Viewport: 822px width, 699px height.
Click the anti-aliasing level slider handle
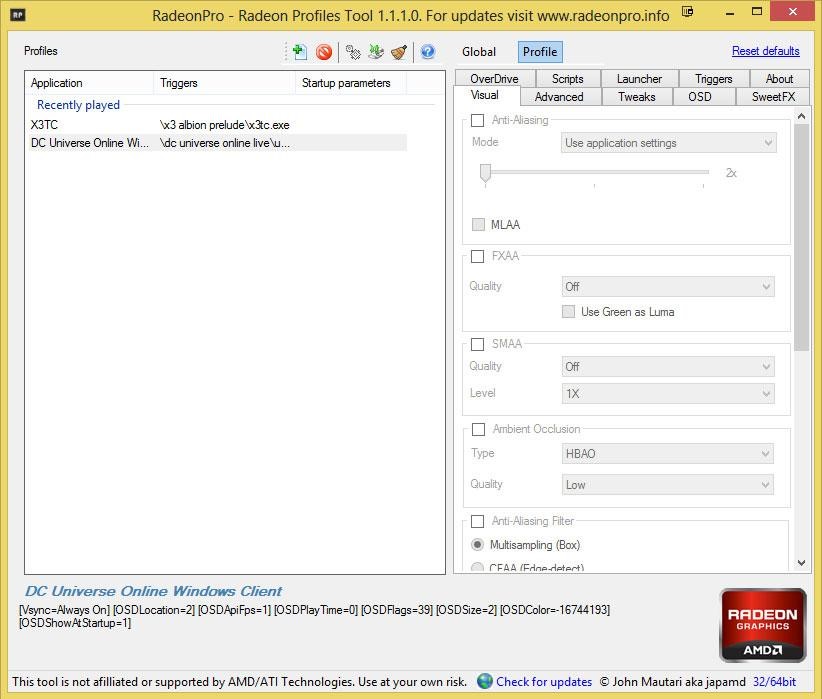(485, 174)
